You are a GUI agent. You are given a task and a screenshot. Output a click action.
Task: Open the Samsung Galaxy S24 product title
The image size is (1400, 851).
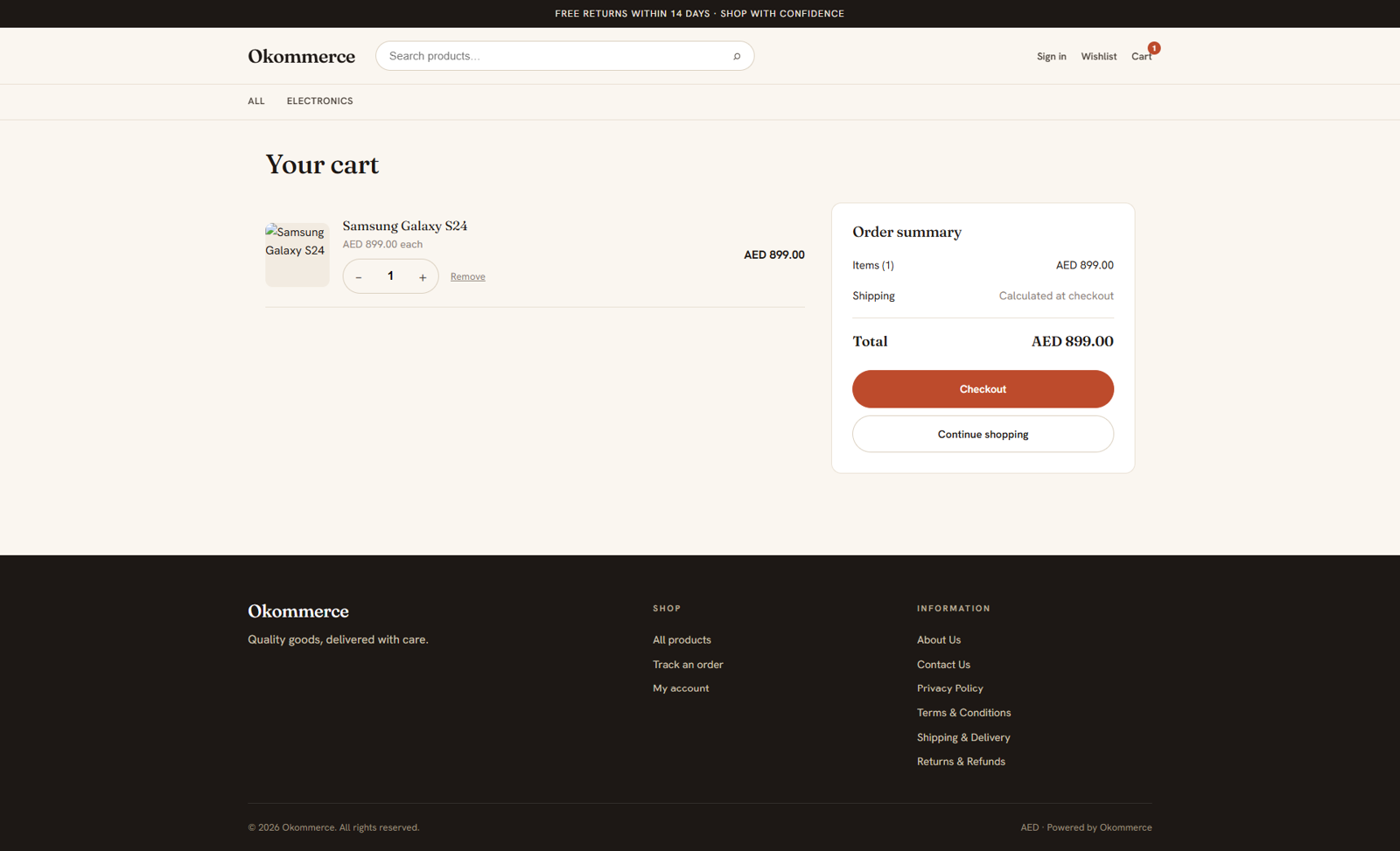click(404, 226)
